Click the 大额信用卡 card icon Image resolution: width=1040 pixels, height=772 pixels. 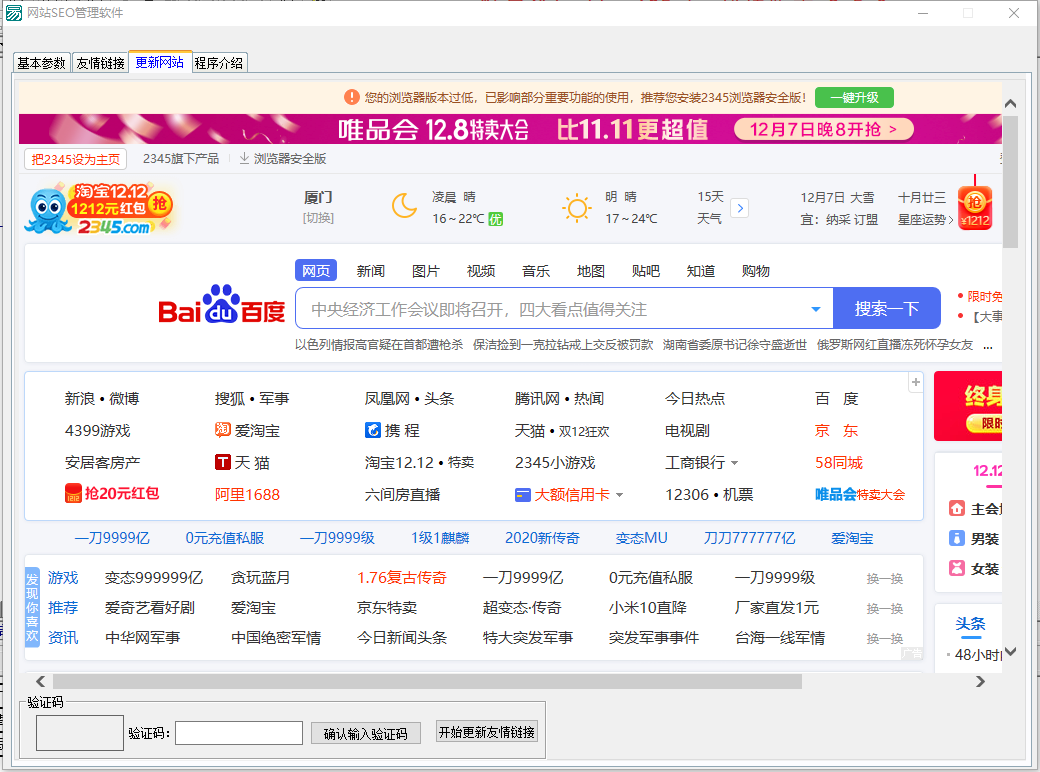coord(523,495)
